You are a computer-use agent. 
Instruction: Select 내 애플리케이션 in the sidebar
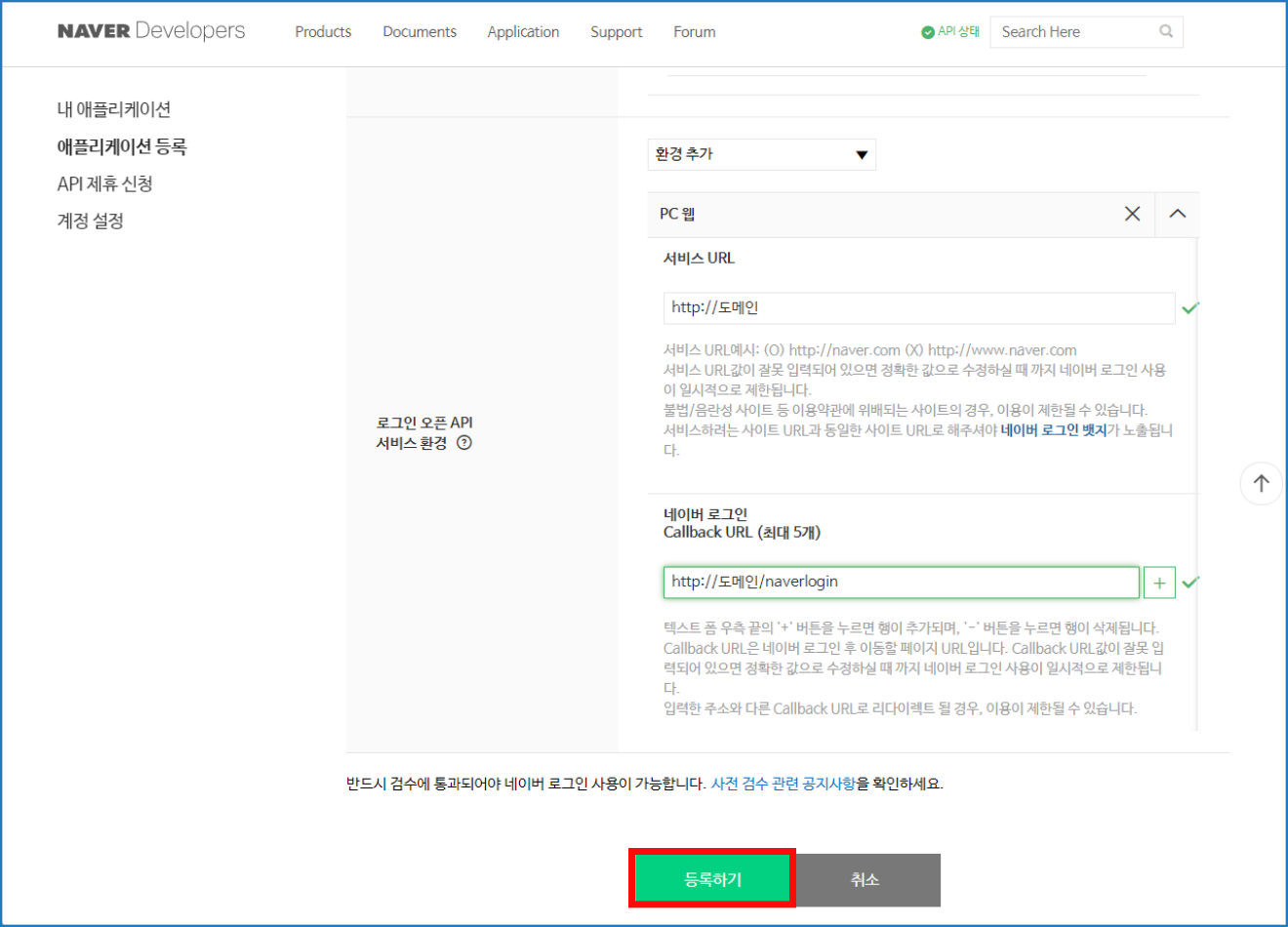click(x=114, y=109)
